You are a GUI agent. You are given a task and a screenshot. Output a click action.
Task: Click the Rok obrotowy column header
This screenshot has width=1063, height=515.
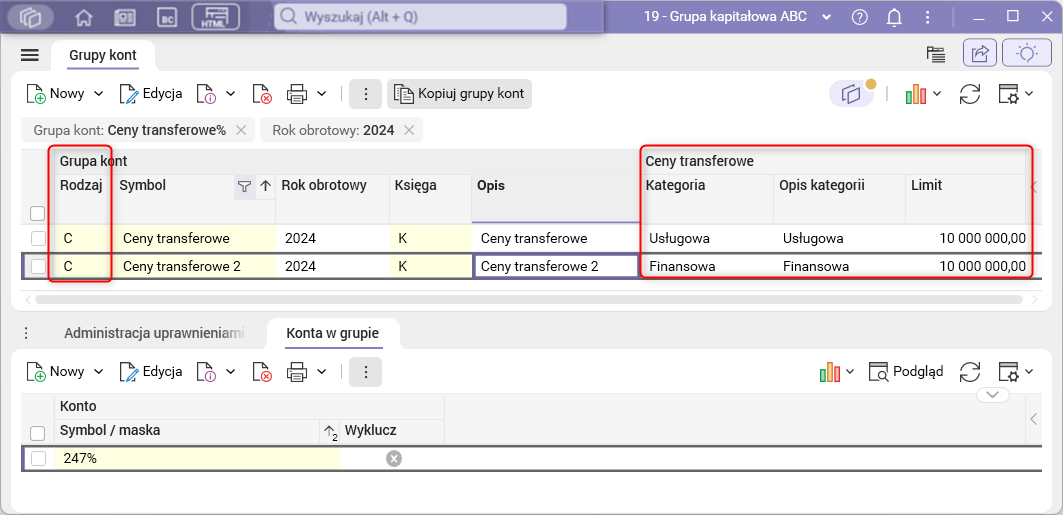pyautogui.click(x=332, y=199)
